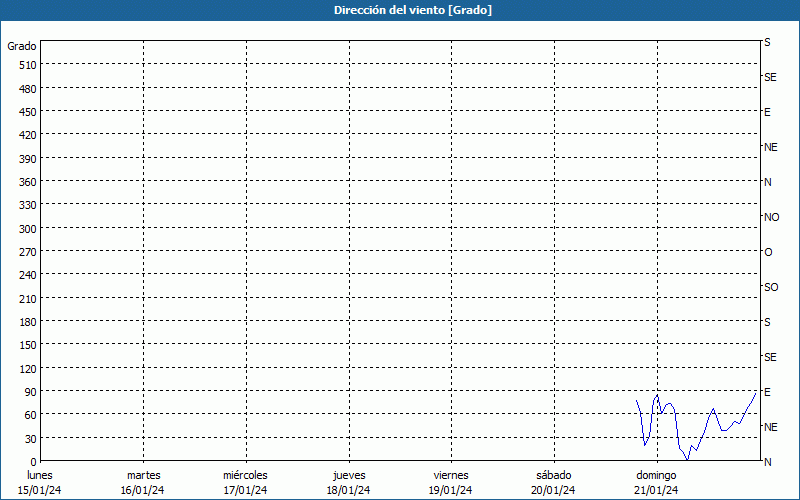This screenshot has width=800, height=500.
Task: Click the 'martes' day label
Action: pos(143,475)
